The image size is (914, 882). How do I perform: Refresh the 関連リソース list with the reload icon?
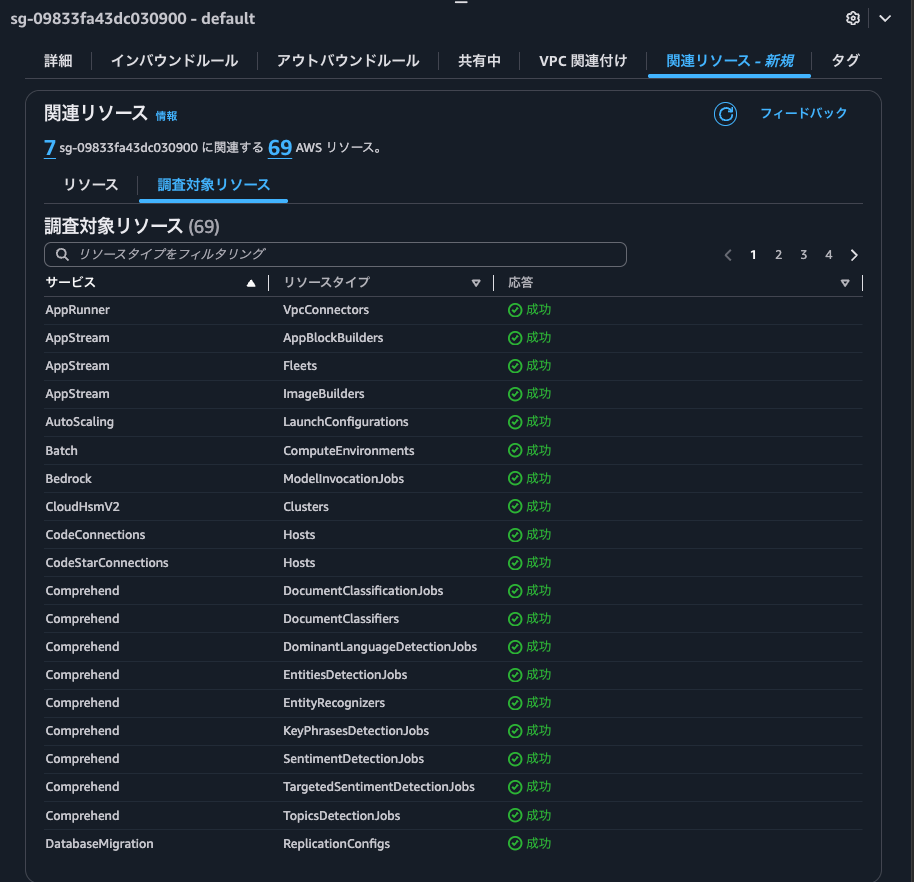(724, 114)
